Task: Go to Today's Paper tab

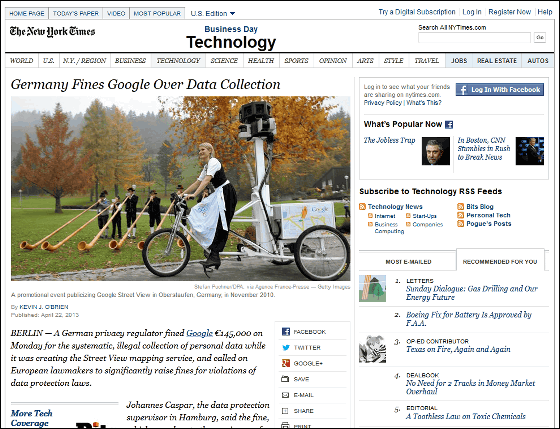Action: [x=76, y=14]
